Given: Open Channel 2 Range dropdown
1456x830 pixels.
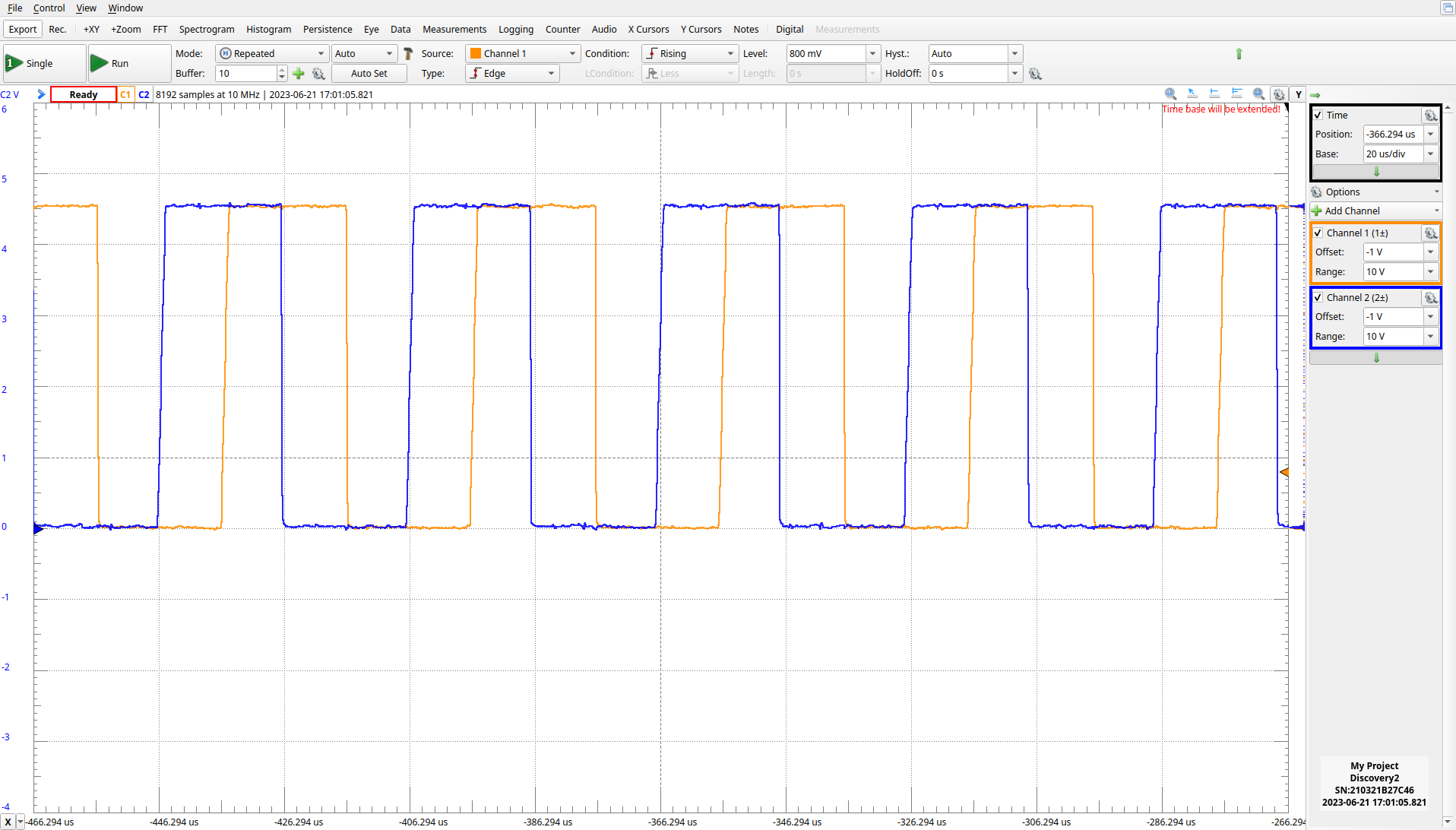Looking at the screenshot, I should pyautogui.click(x=1430, y=337).
